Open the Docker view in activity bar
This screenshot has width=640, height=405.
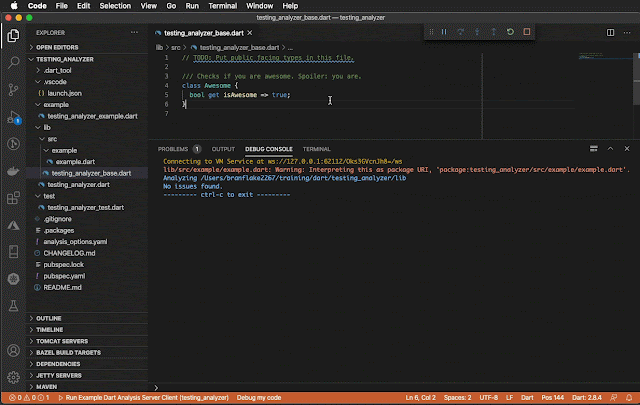click(x=14, y=170)
